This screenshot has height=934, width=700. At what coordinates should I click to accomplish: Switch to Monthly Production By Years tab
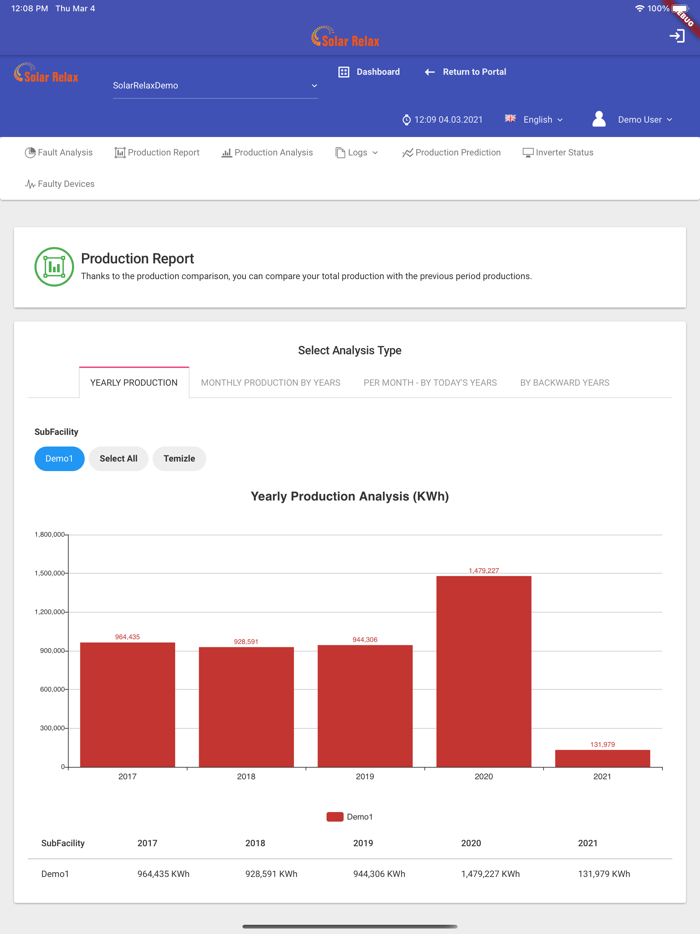pos(270,383)
